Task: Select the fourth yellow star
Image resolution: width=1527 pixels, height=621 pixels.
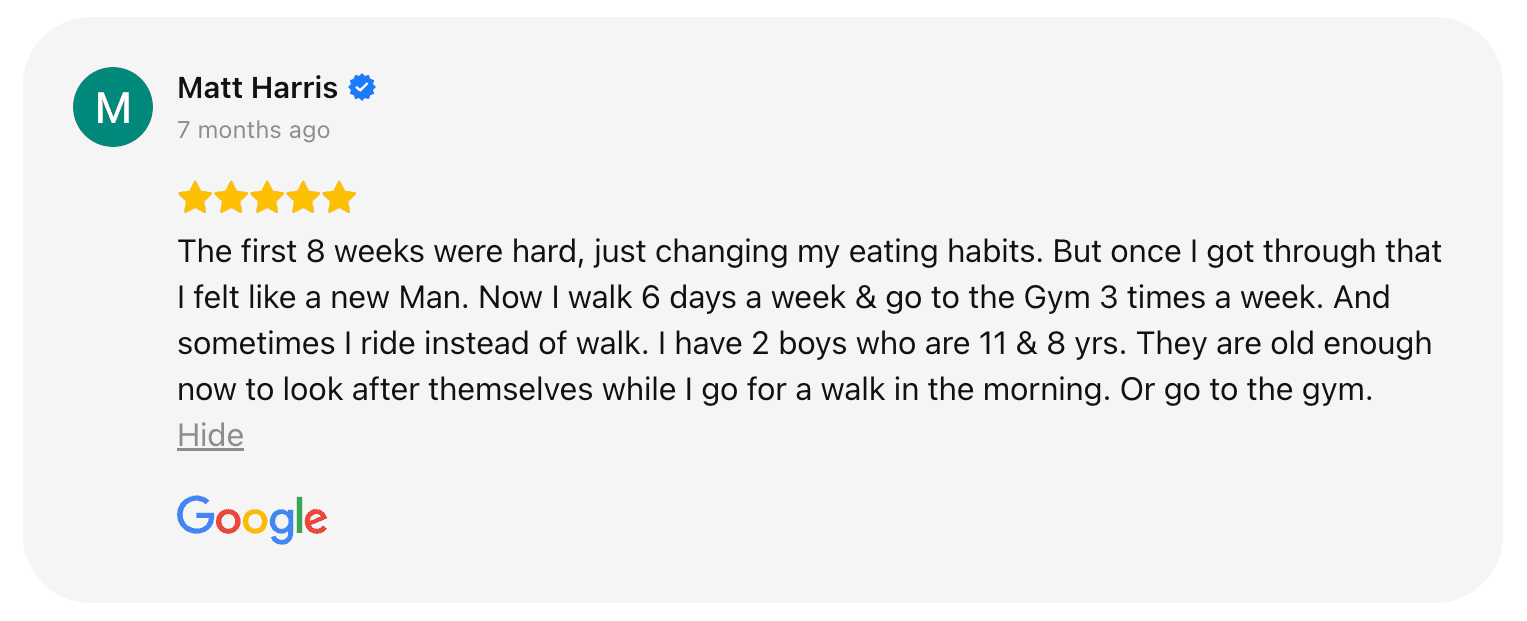Action: click(x=303, y=198)
